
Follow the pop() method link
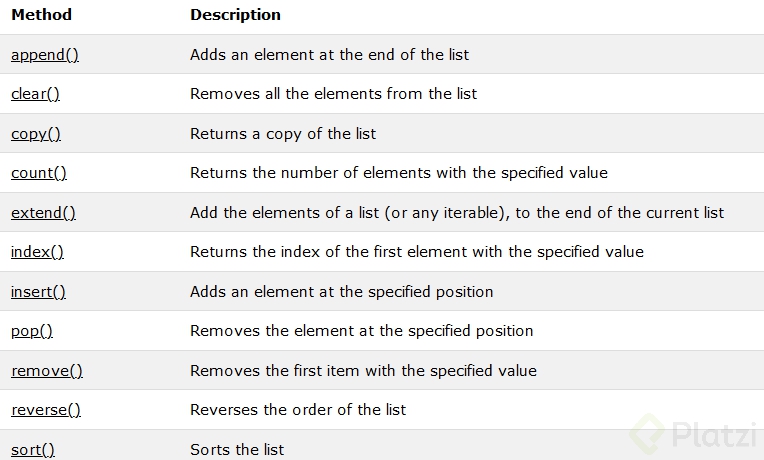pos(32,331)
